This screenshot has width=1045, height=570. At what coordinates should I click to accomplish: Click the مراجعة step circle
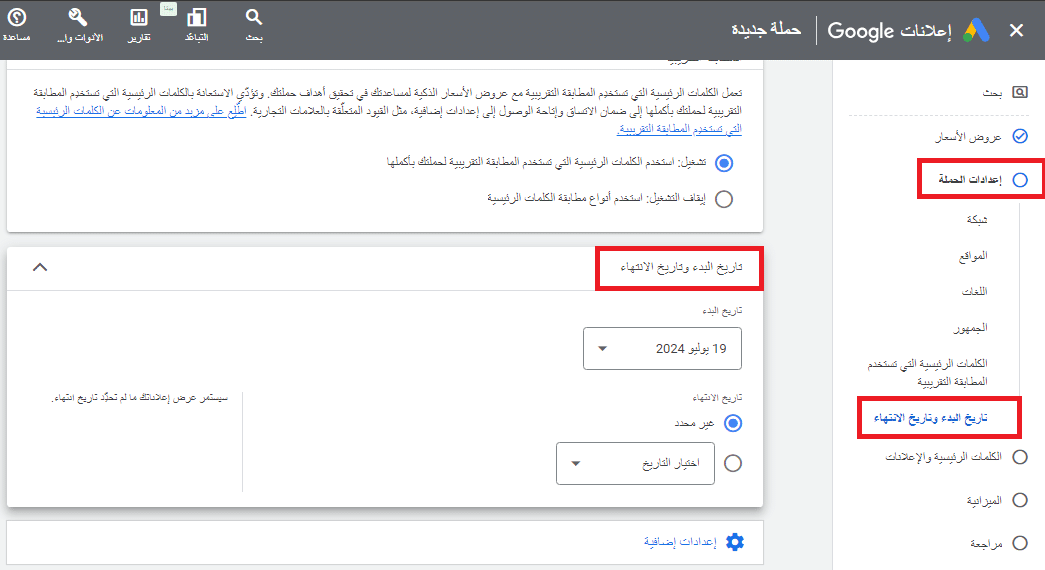pyautogui.click(x=1020, y=543)
